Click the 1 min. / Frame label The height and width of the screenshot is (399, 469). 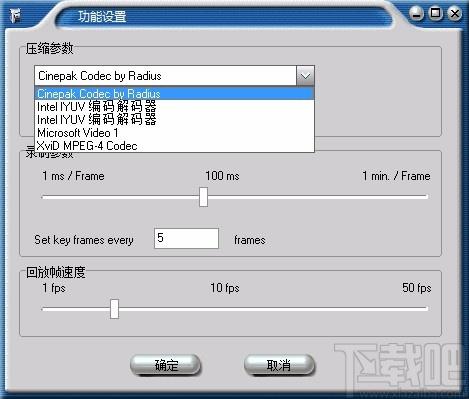pyautogui.click(x=396, y=176)
